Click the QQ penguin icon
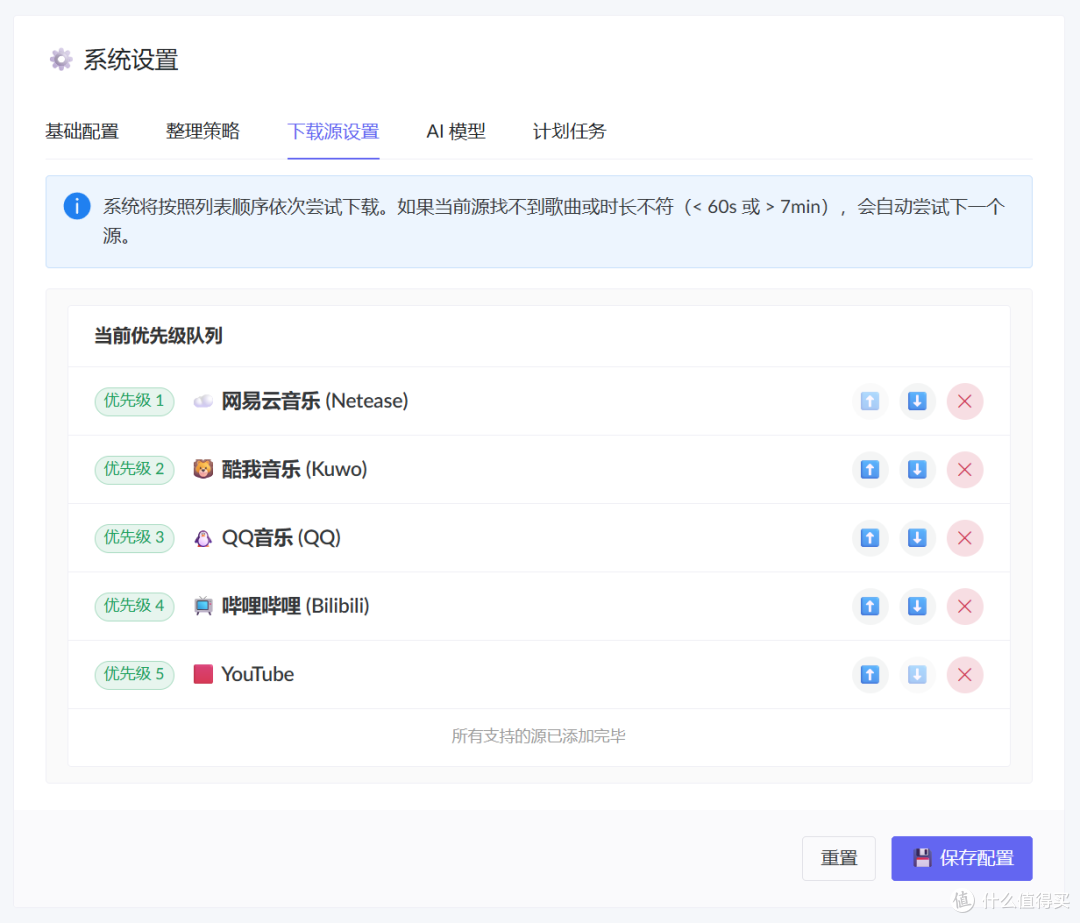1080x923 pixels. (x=203, y=538)
